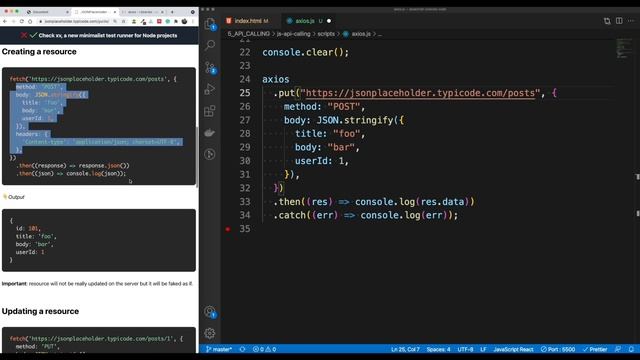640x360 pixels.
Task: Open the Source Control view
Action: coord(210,67)
